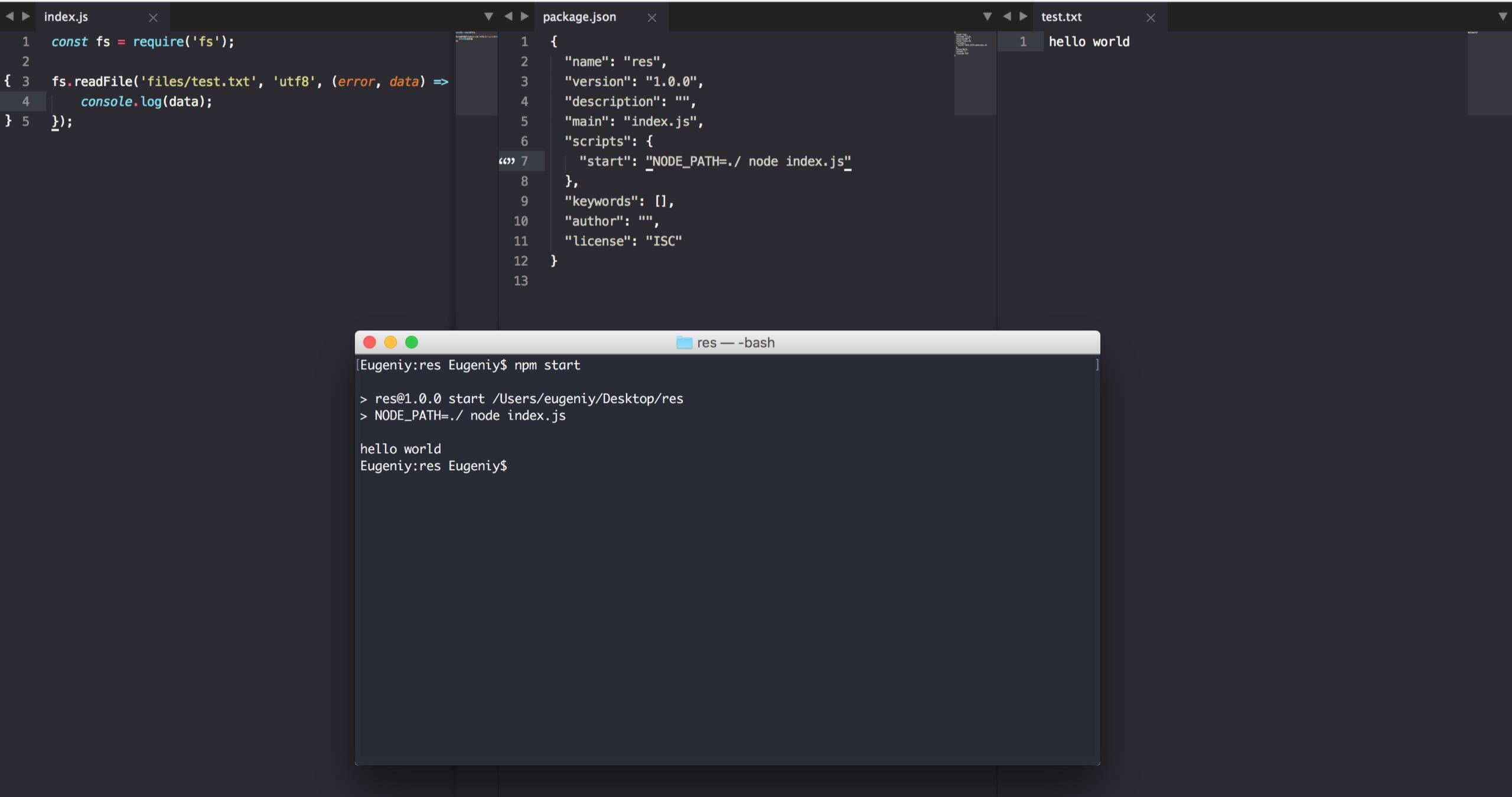Click the terminal's green zoom button
This screenshot has width=1512, height=797.
pos(412,342)
